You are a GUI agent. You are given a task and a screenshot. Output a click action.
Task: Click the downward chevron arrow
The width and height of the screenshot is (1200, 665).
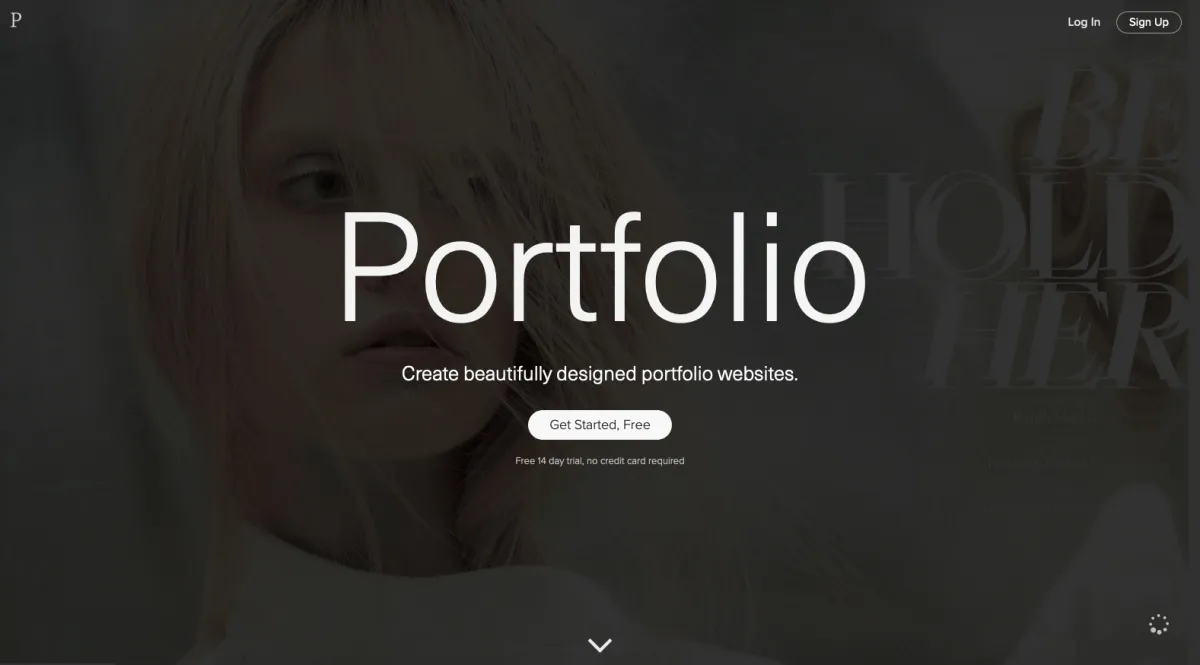[x=600, y=645]
